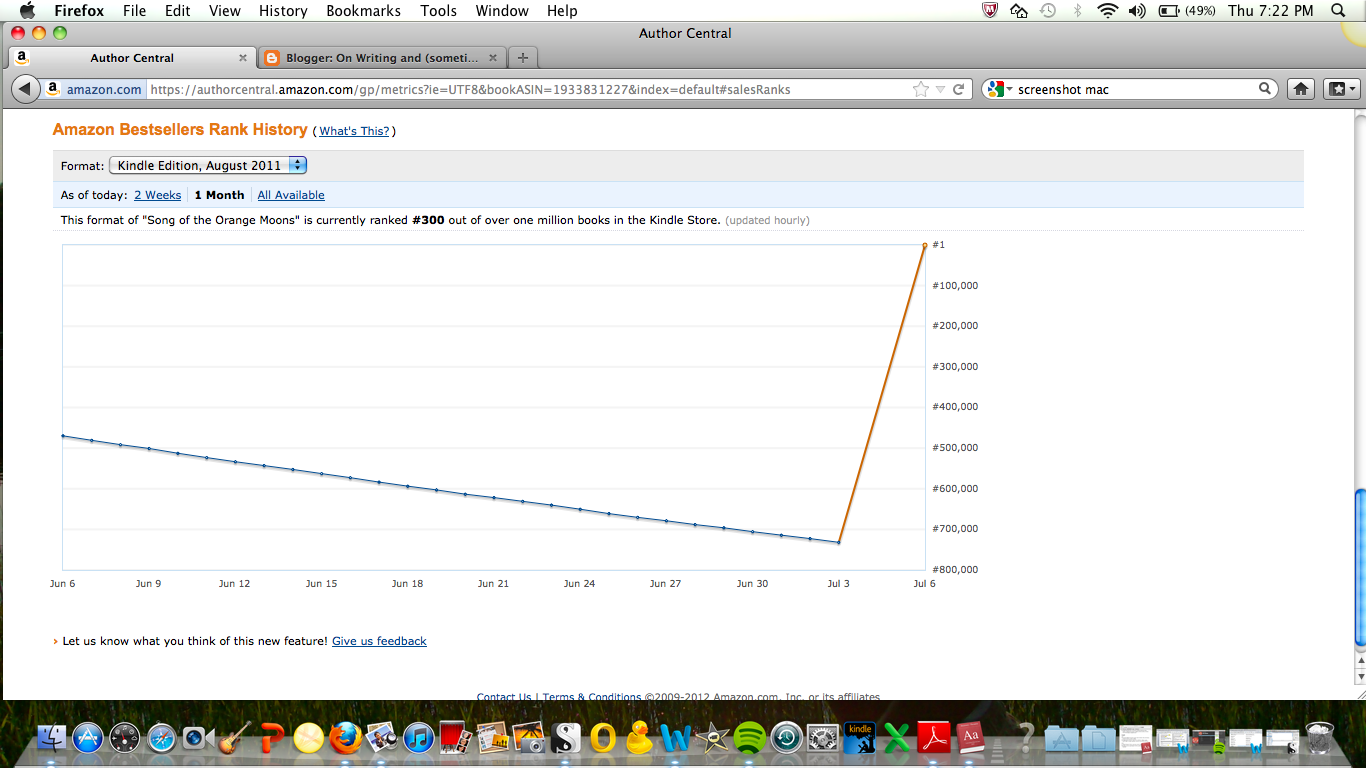Open Firefox home page via house button
The width and height of the screenshot is (1366, 768).
1300,89
